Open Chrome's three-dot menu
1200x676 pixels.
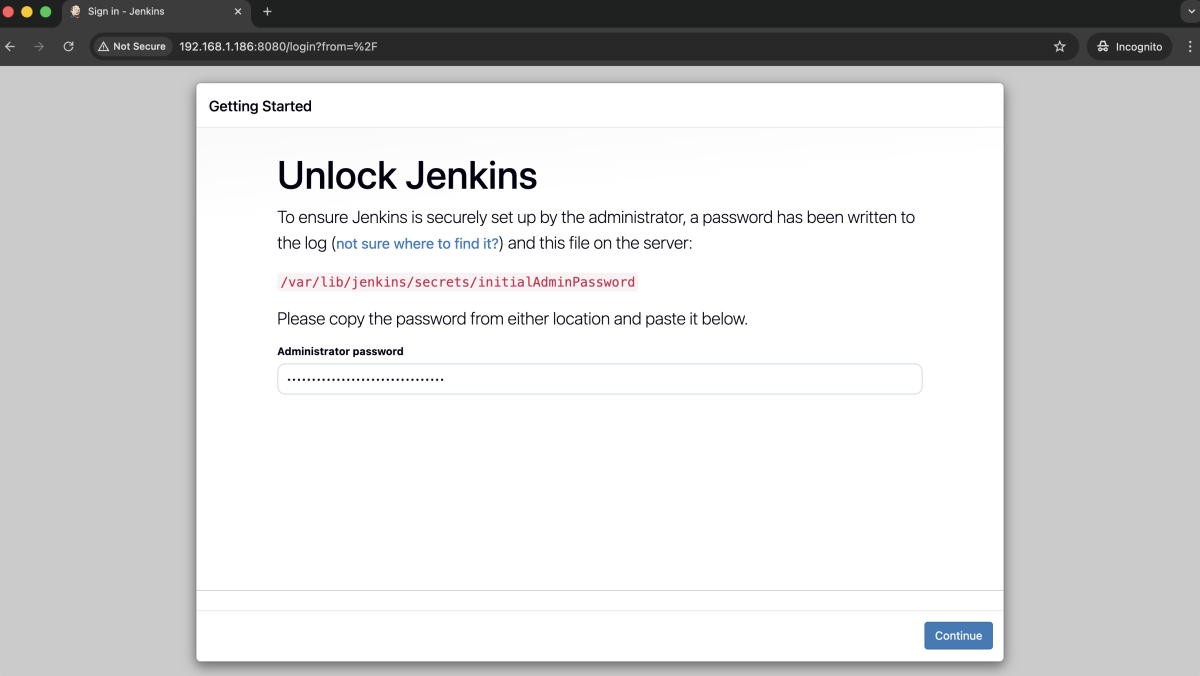[x=1189, y=47]
